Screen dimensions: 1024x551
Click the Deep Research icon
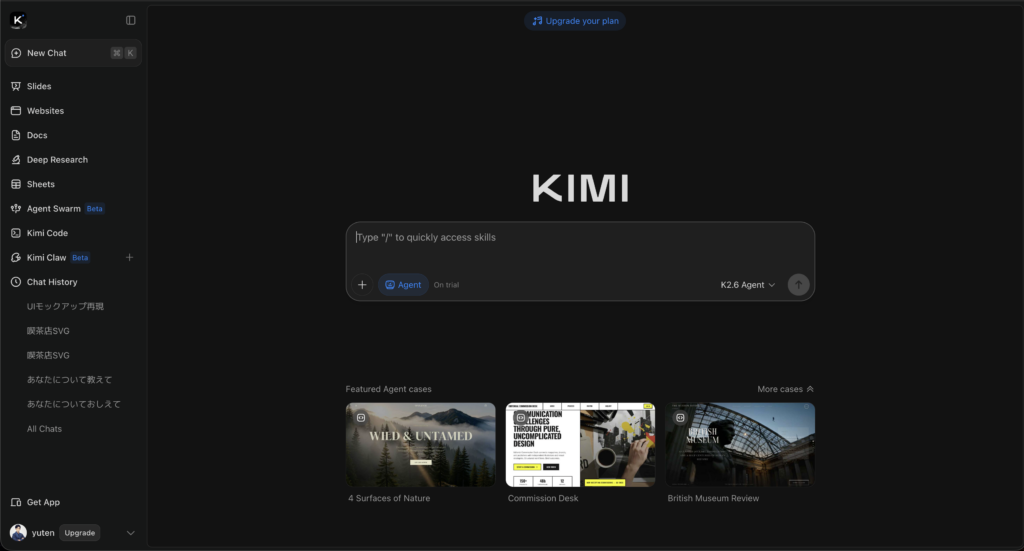[x=16, y=160]
